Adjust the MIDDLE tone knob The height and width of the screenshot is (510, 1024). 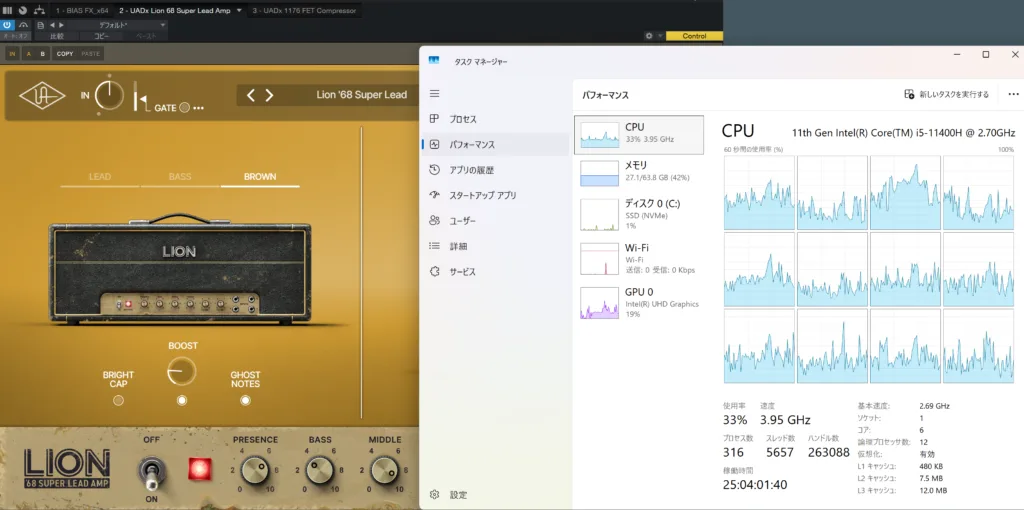(384, 470)
